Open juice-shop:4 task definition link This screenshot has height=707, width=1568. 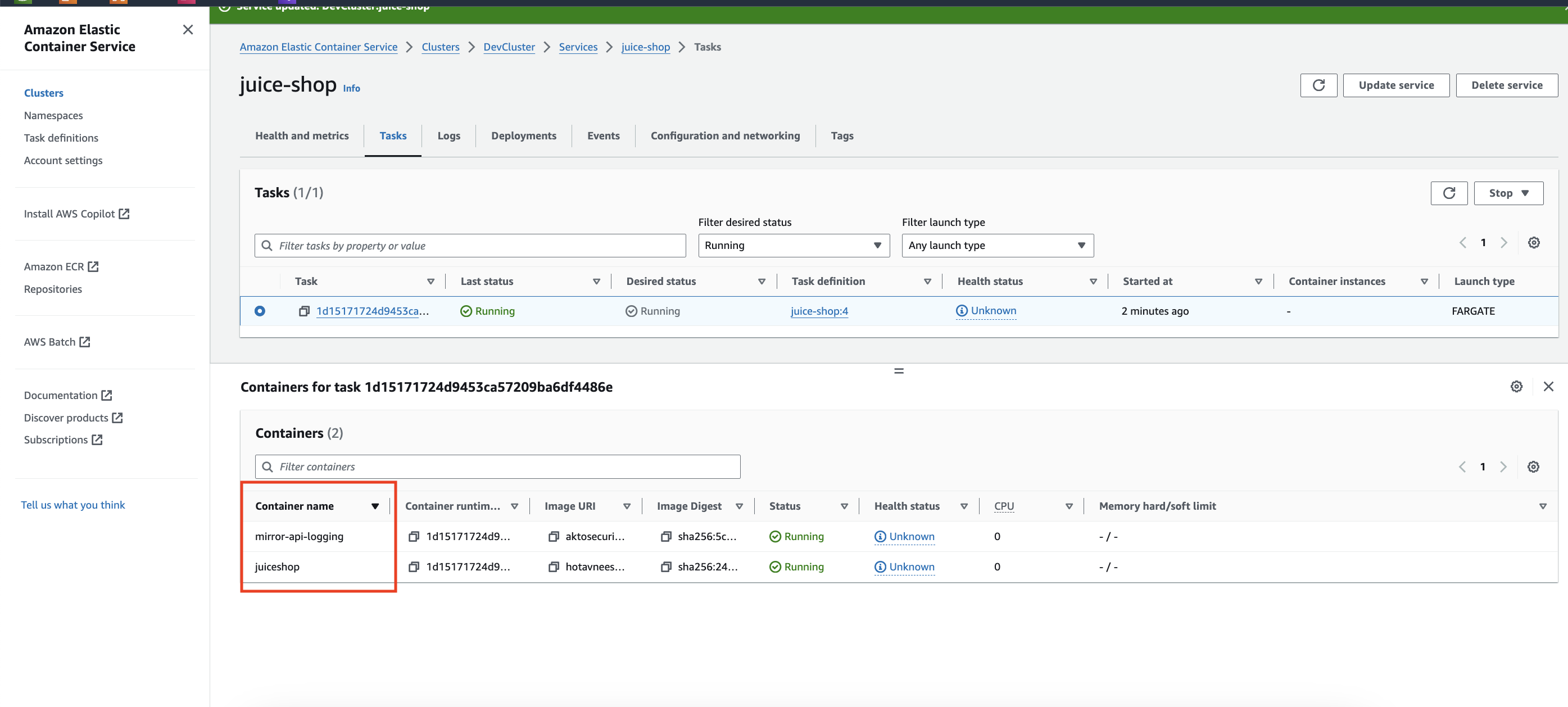point(819,311)
